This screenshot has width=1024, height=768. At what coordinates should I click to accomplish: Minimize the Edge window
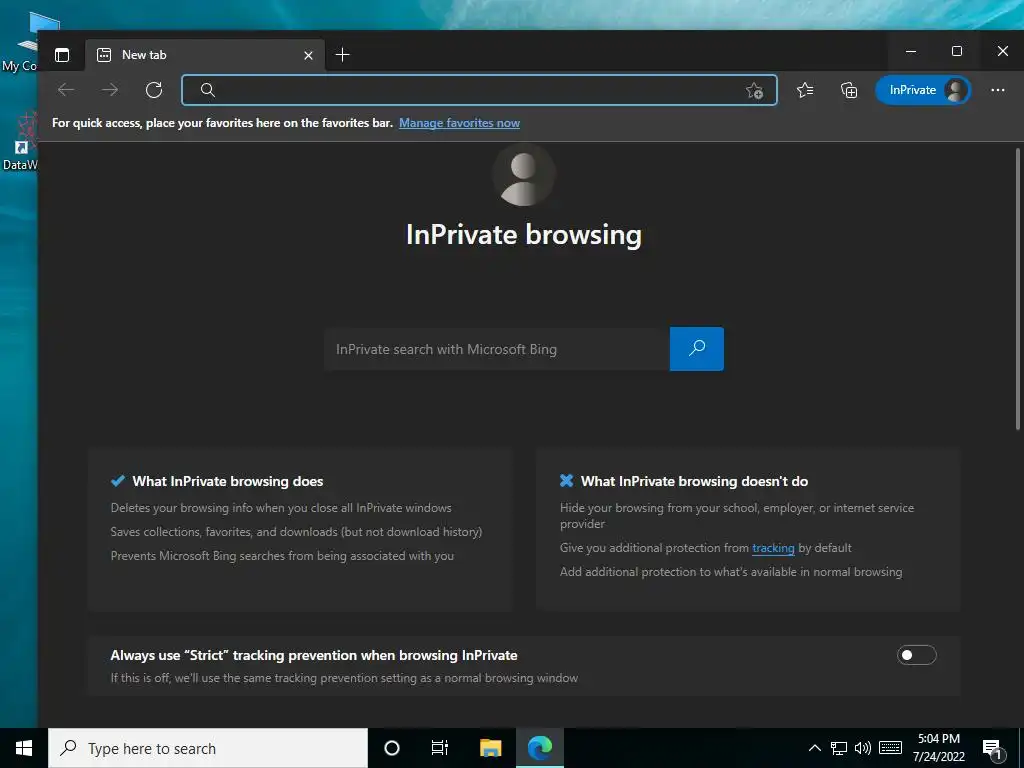911,51
